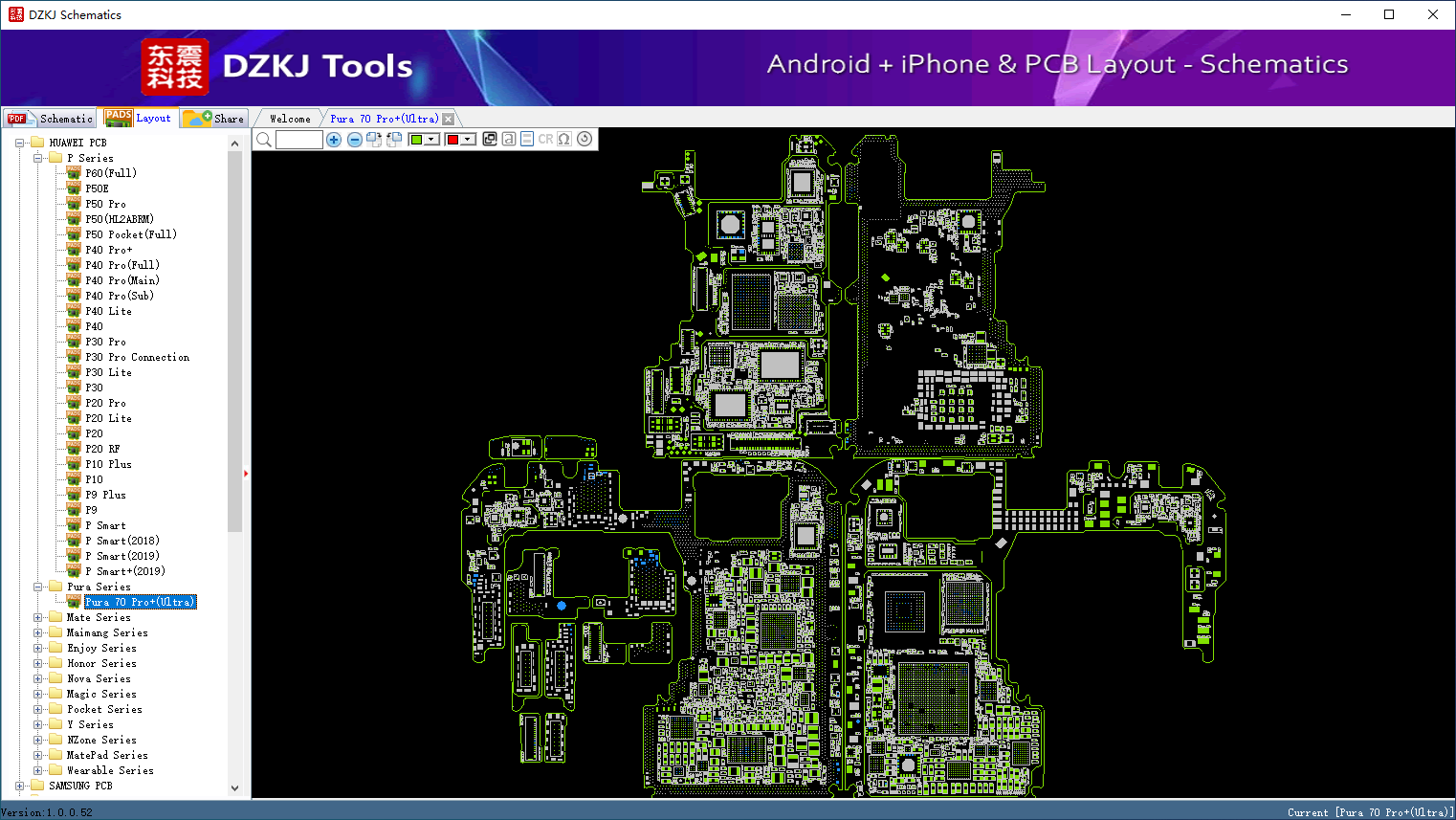Expand the Magic Series folder

click(37, 694)
